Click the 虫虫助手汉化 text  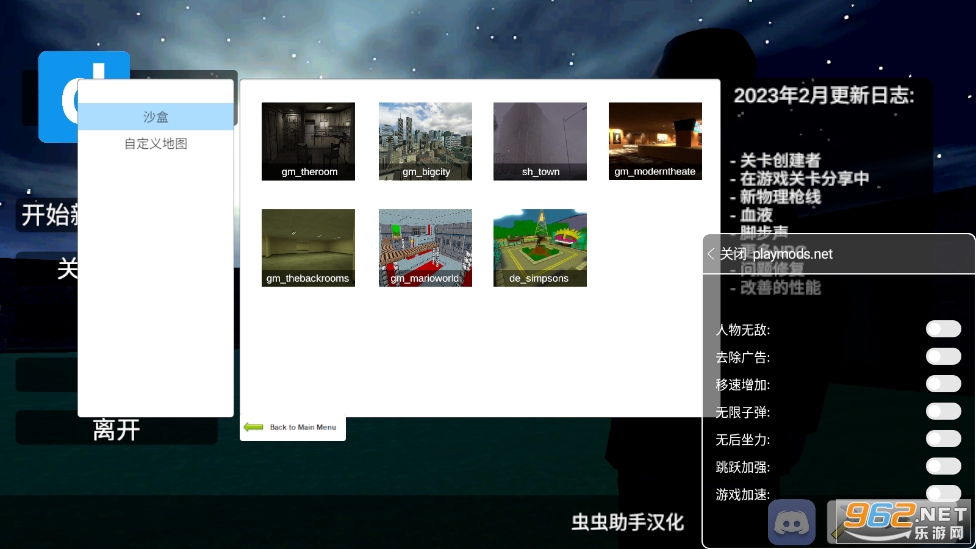(627, 522)
